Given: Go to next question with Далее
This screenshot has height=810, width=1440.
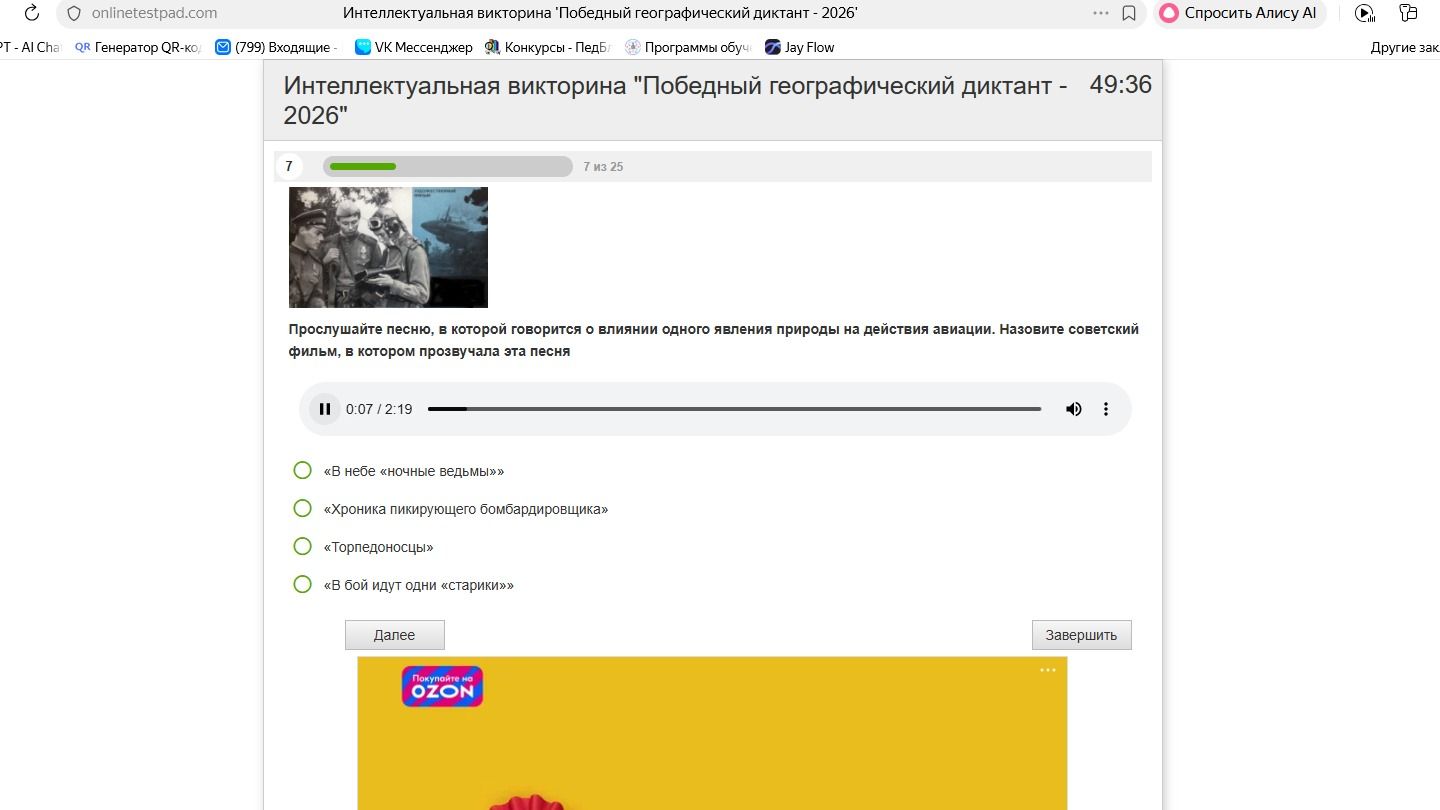Looking at the screenshot, I should coord(394,635).
